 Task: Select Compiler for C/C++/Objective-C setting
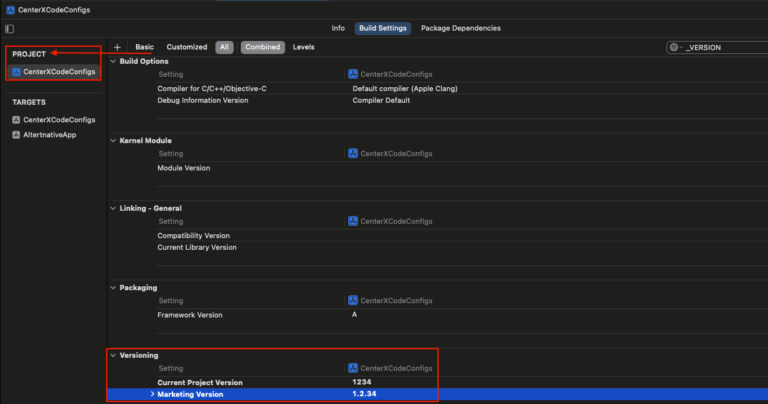(x=212, y=89)
